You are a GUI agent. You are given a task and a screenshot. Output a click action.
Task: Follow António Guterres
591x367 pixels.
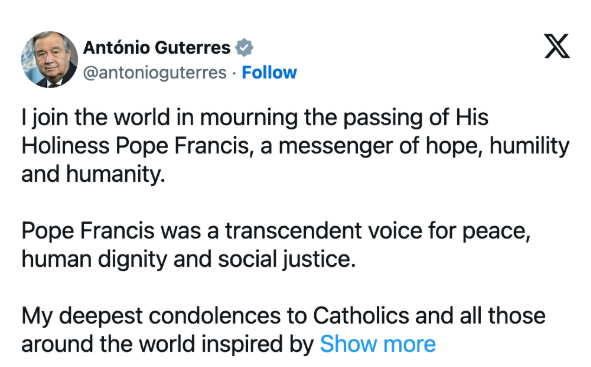pos(269,72)
